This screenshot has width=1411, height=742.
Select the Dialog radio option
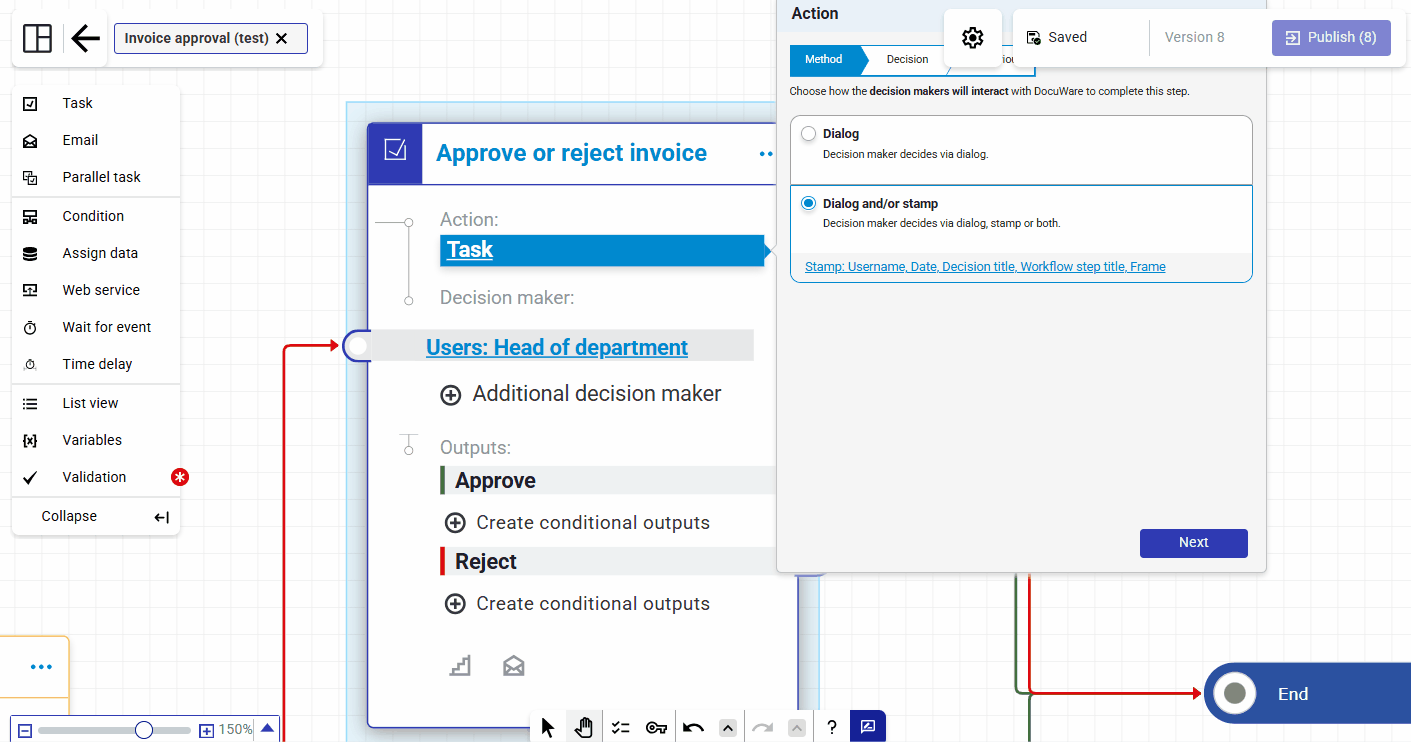(809, 134)
